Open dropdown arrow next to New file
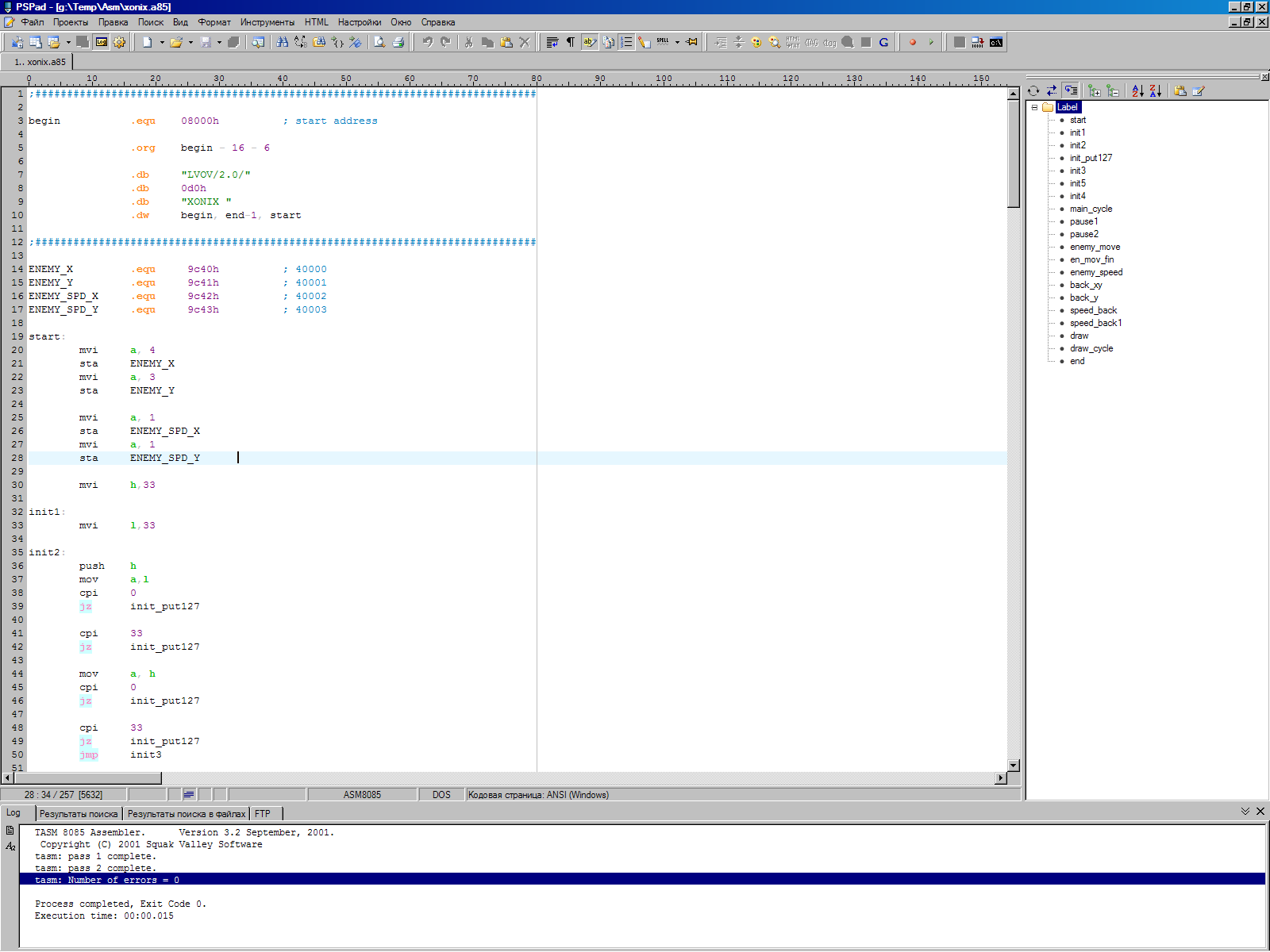The width and height of the screenshot is (1270, 952). point(162,42)
